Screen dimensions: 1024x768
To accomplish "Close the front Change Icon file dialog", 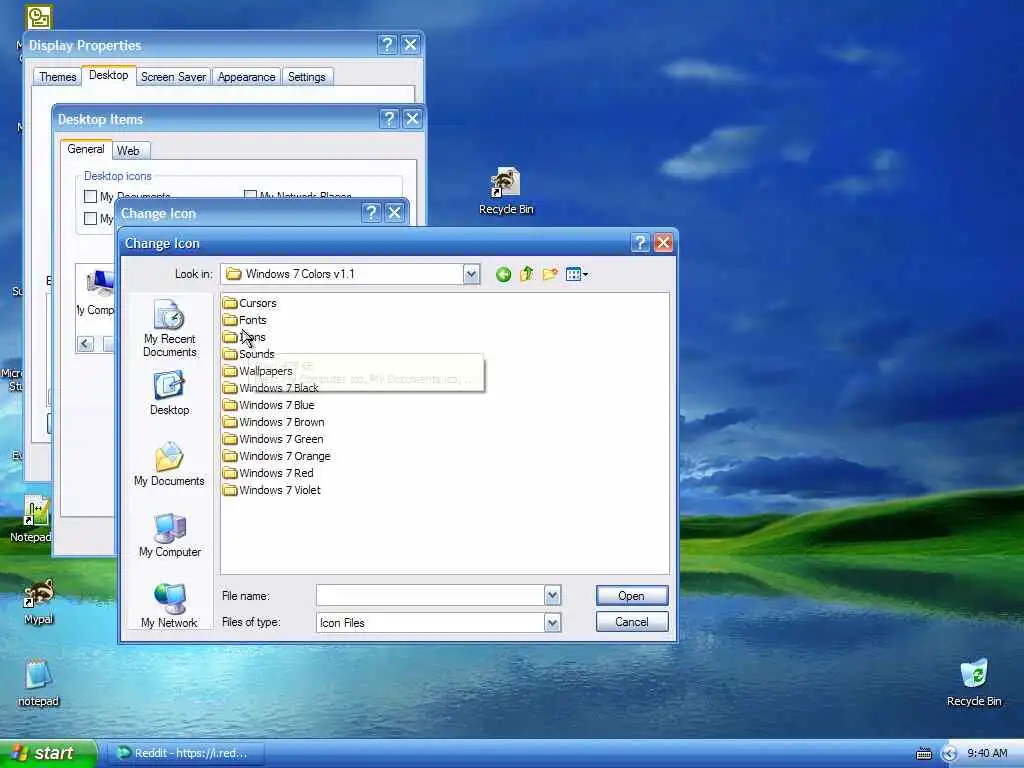I will [663, 243].
